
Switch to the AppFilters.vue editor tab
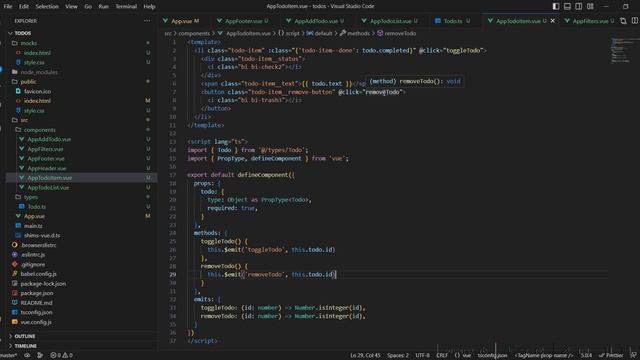[590, 21]
